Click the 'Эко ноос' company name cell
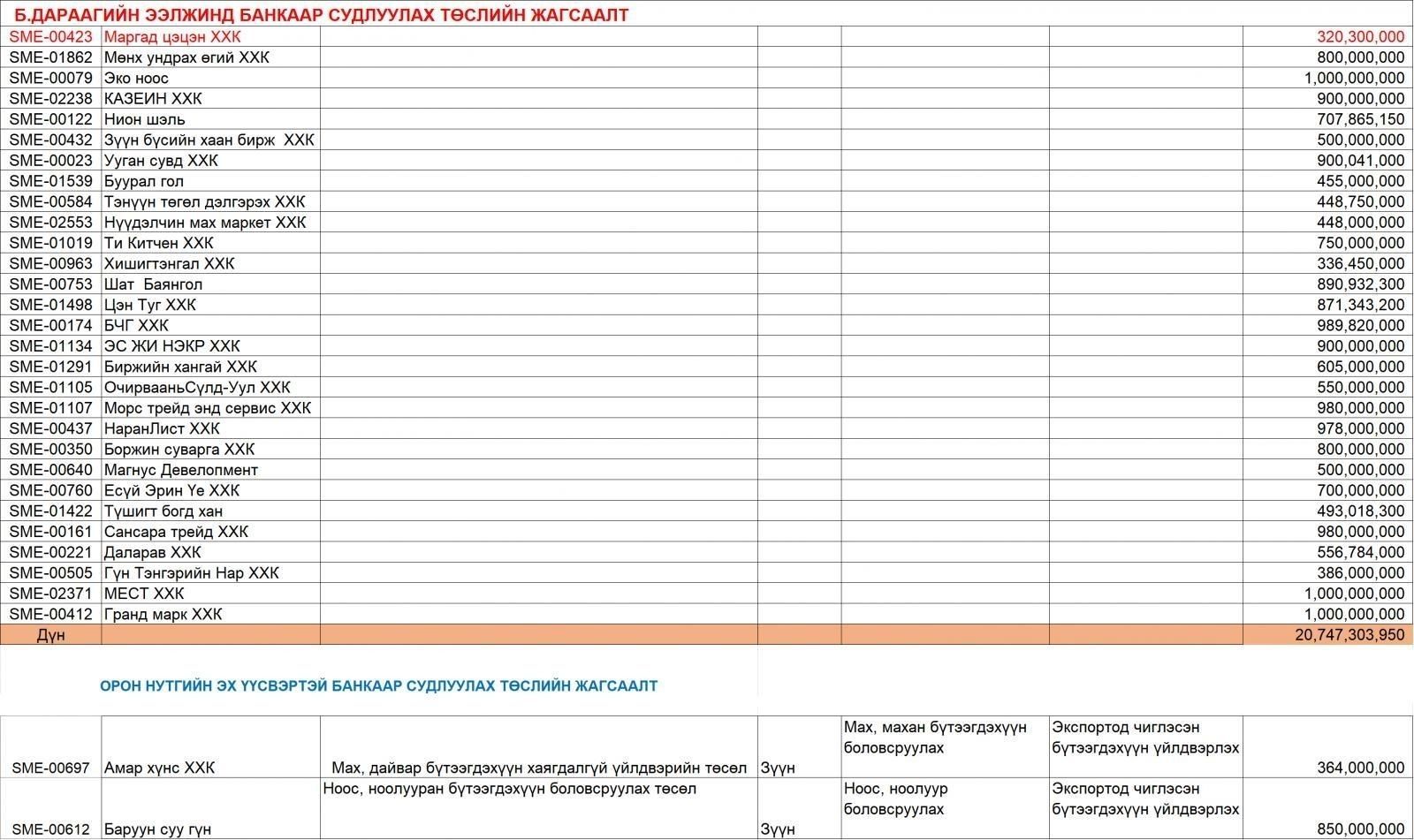 coord(136,78)
